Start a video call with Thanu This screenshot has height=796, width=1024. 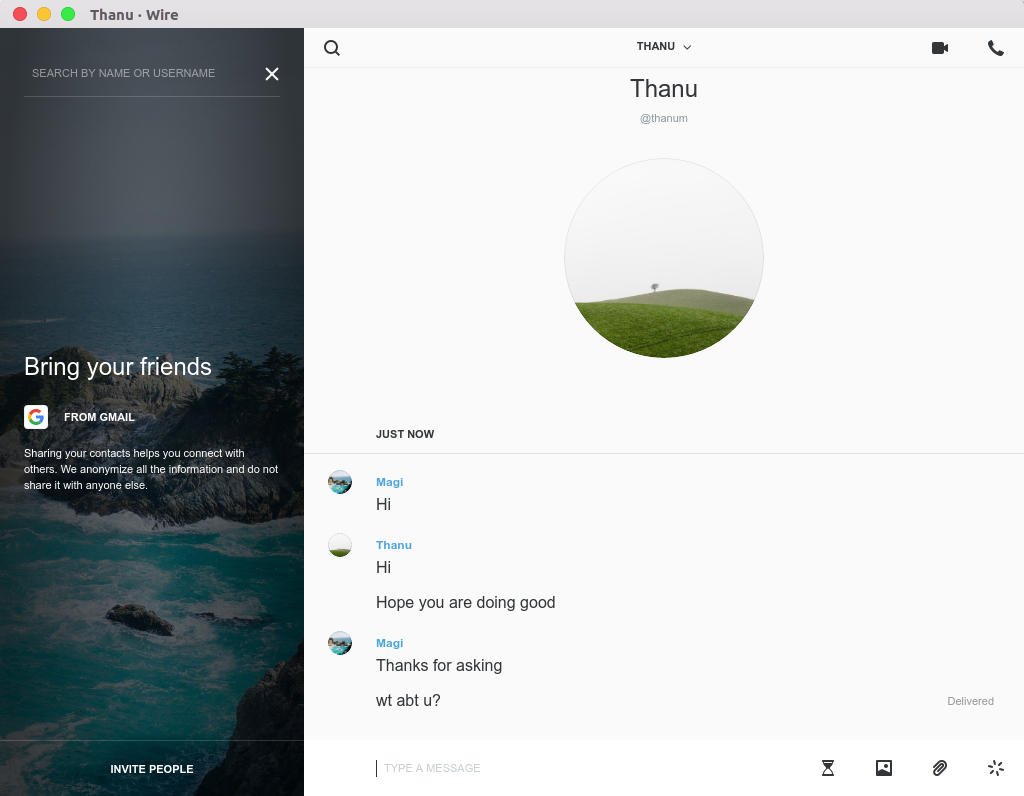point(940,48)
